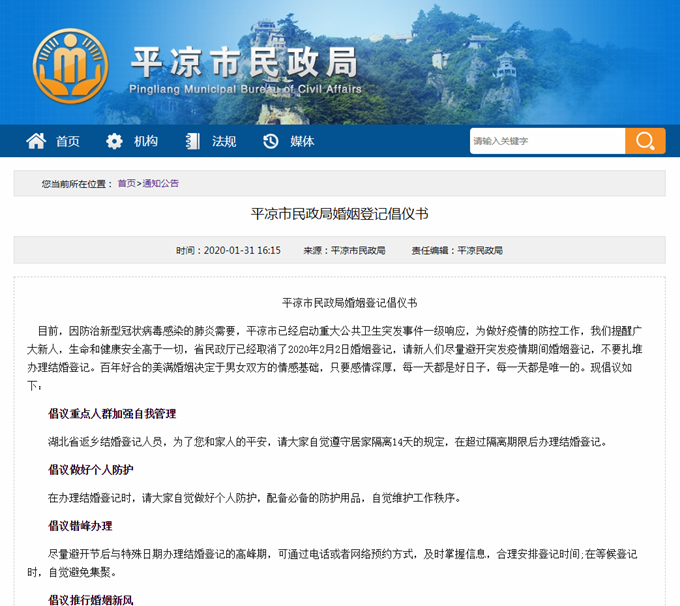The image size is (680, 606).
Task: Click the Pingliang Municipal Bureau of Civil Affairs subtitle
Action: [x=245, y=89]
